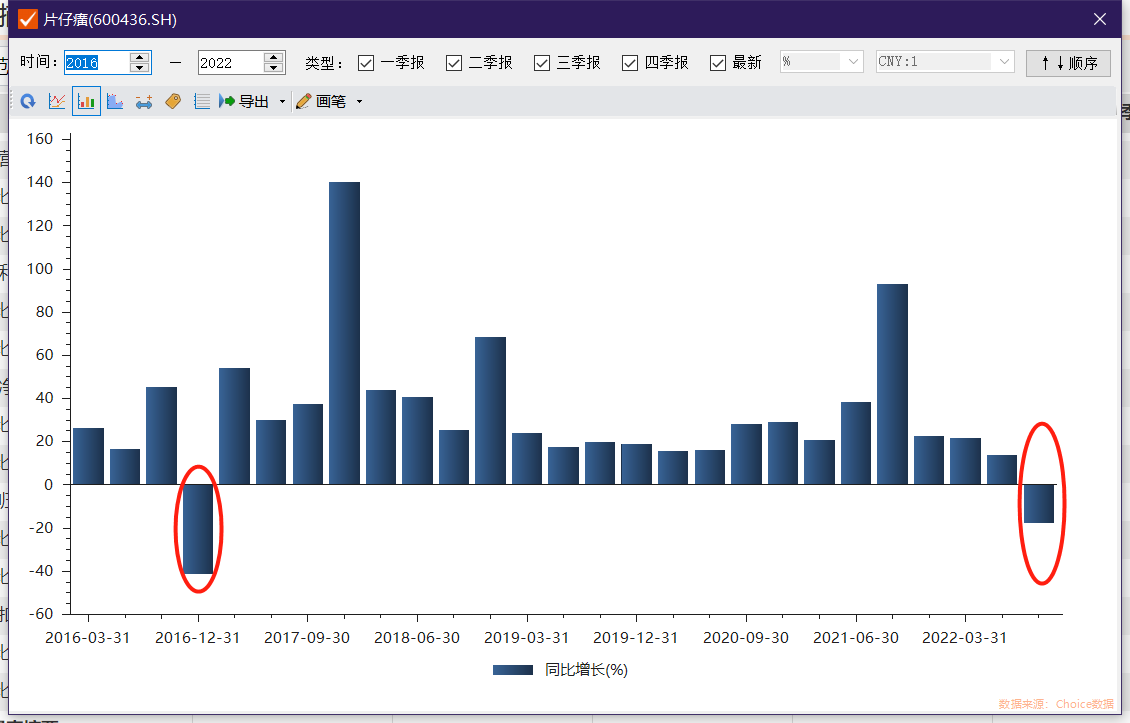Viewport: 1130px width, 723px height.
Task: Switch to area chart view
Action: click(x=115, y=102)
